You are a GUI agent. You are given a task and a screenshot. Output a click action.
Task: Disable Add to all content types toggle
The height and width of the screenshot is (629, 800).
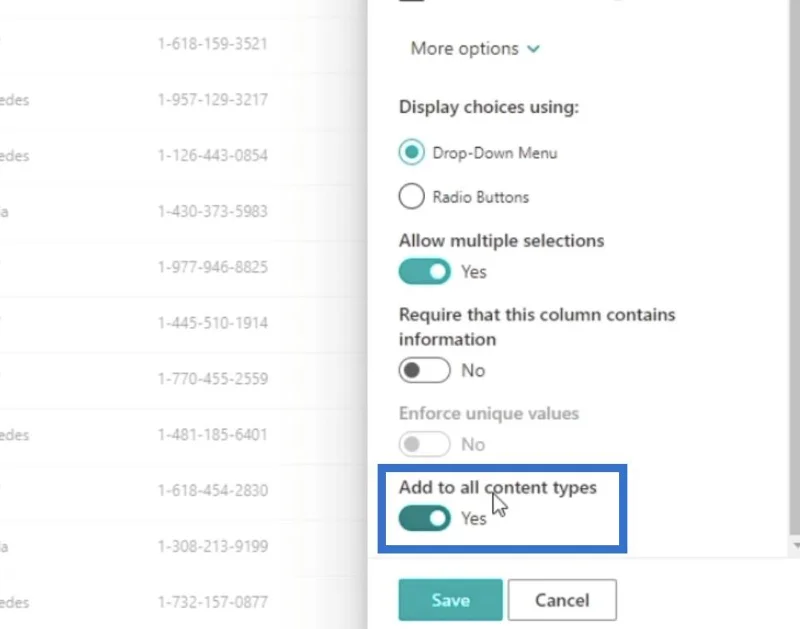(x=424, y=518)
